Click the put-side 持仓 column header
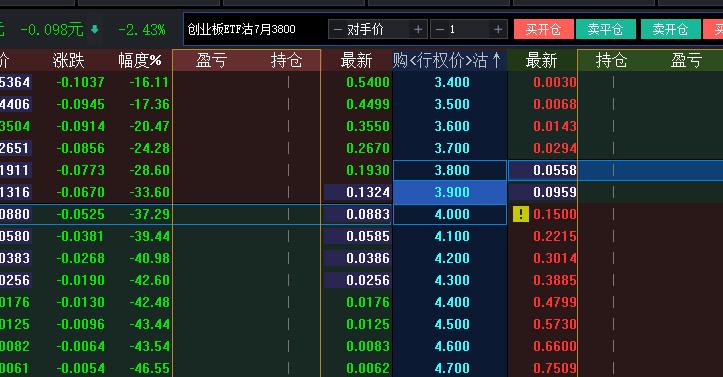The image size is (723, 377). point(611,60)
